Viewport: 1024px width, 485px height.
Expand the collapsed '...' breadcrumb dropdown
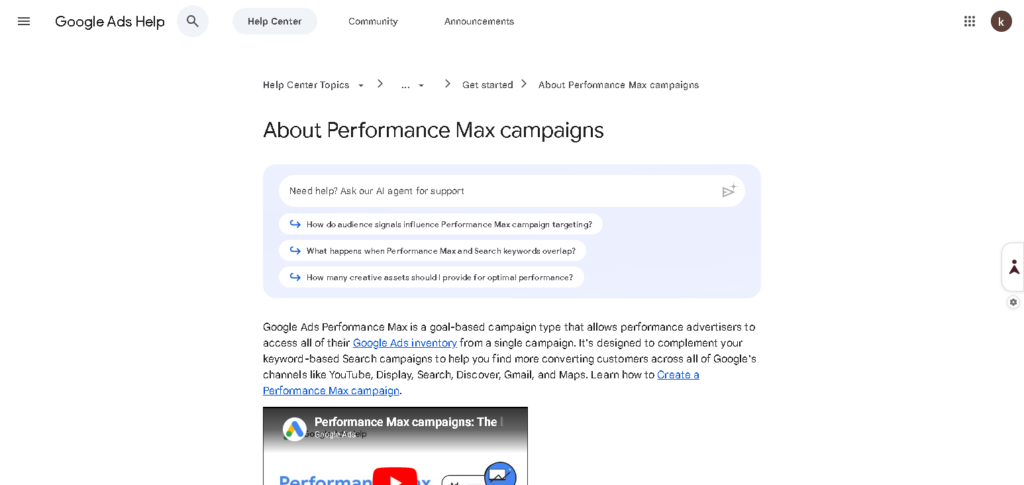click(x=413, y=85)
